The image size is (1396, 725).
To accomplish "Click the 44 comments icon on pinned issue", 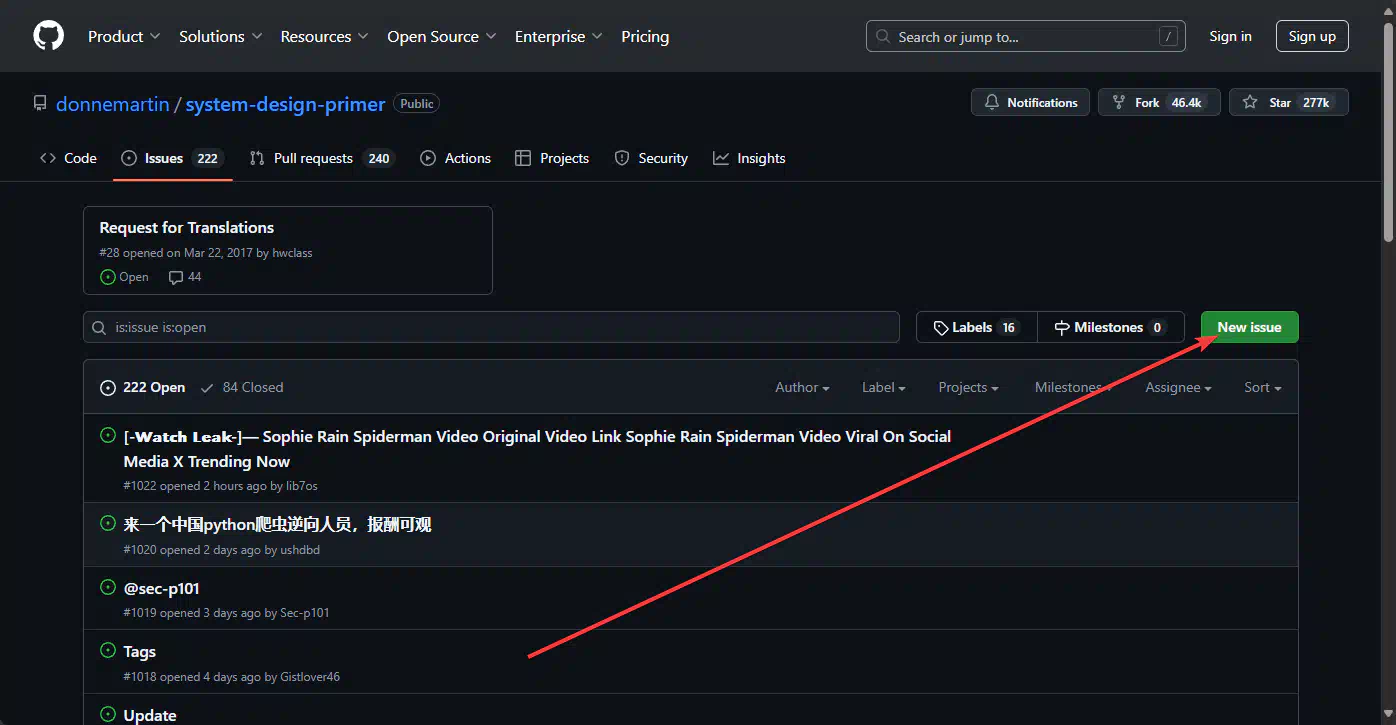I will (185, 277).
